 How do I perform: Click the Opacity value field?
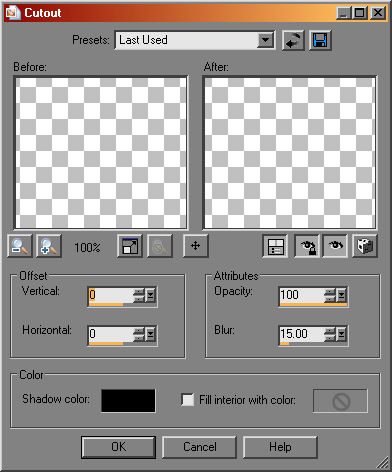tap(301, 295)
